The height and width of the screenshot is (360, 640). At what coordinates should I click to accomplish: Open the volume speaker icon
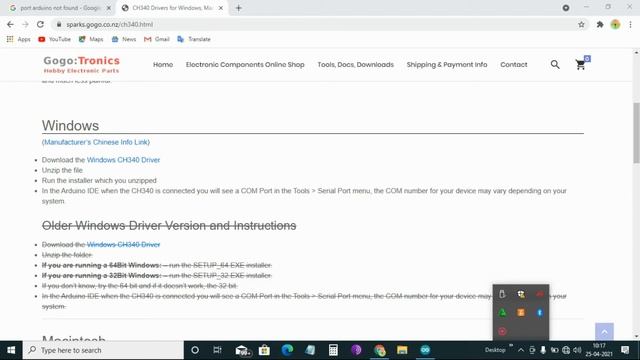coord(577,350)
